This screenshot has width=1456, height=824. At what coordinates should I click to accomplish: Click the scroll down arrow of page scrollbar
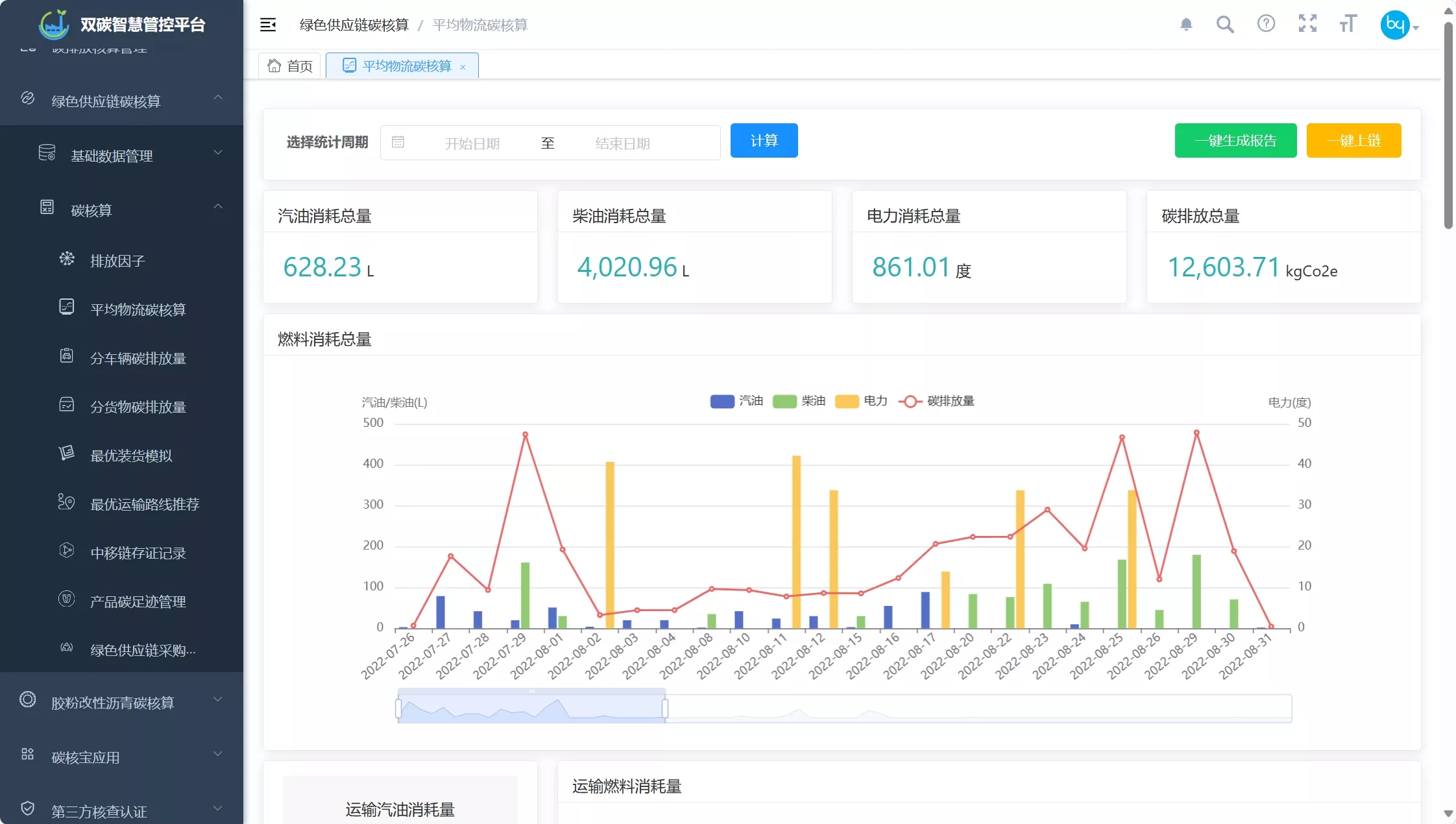pos(1448,814)
